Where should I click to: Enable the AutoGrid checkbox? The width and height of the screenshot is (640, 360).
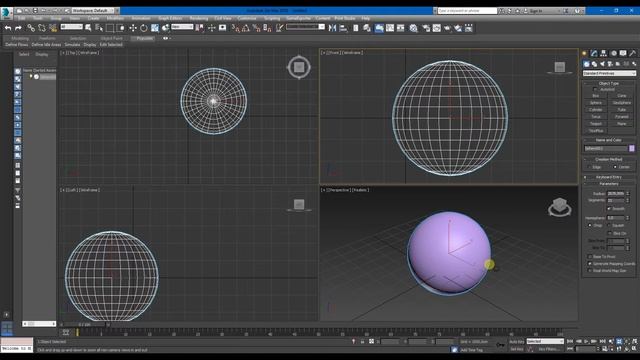596,89
